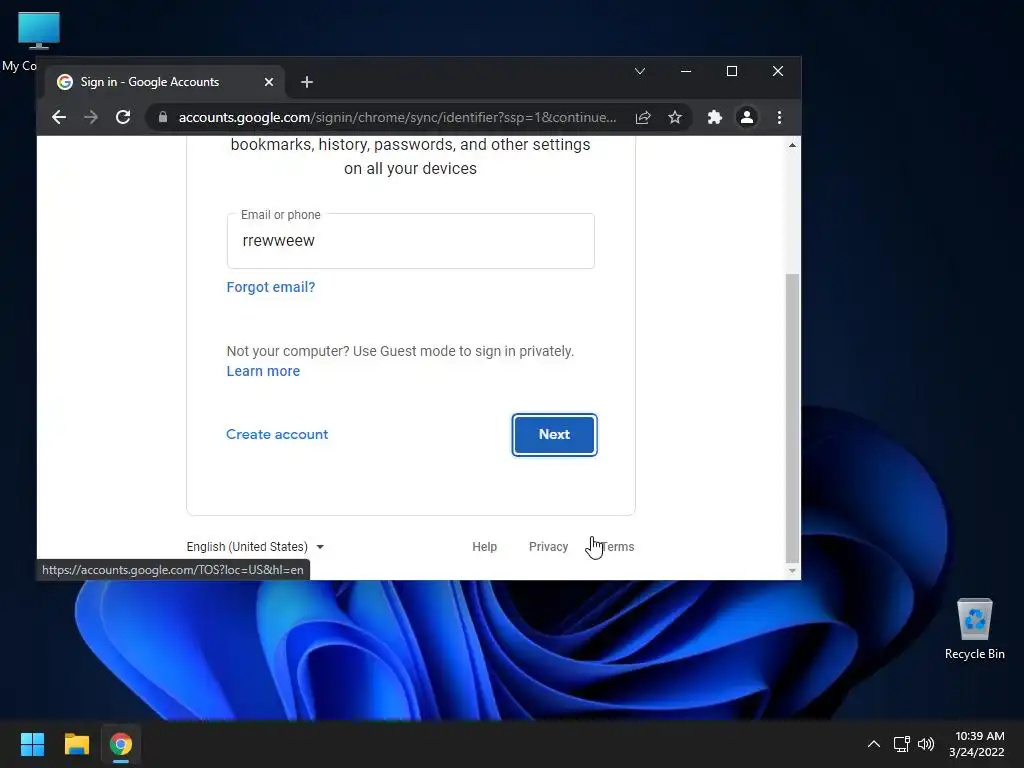Open the Privacy footer link
Image resolution: width=1024 pixels, height=768 pixels.
click(x=549, y=547)
